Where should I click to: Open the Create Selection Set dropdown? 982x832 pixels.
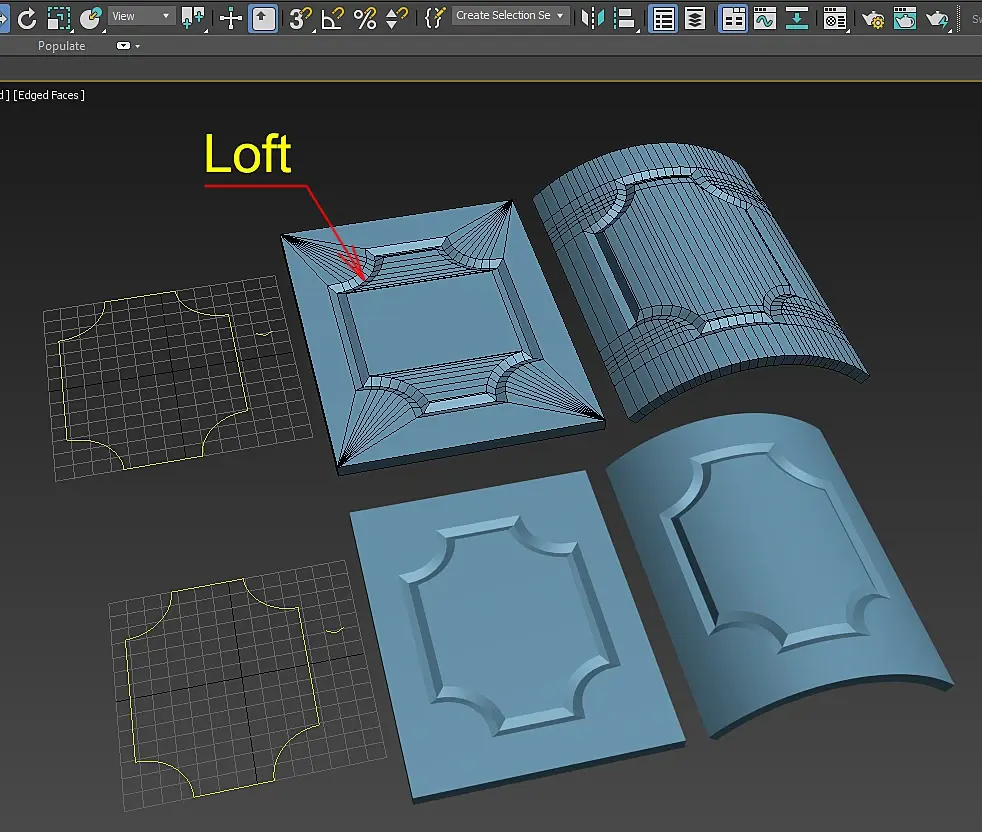point(510,16)
